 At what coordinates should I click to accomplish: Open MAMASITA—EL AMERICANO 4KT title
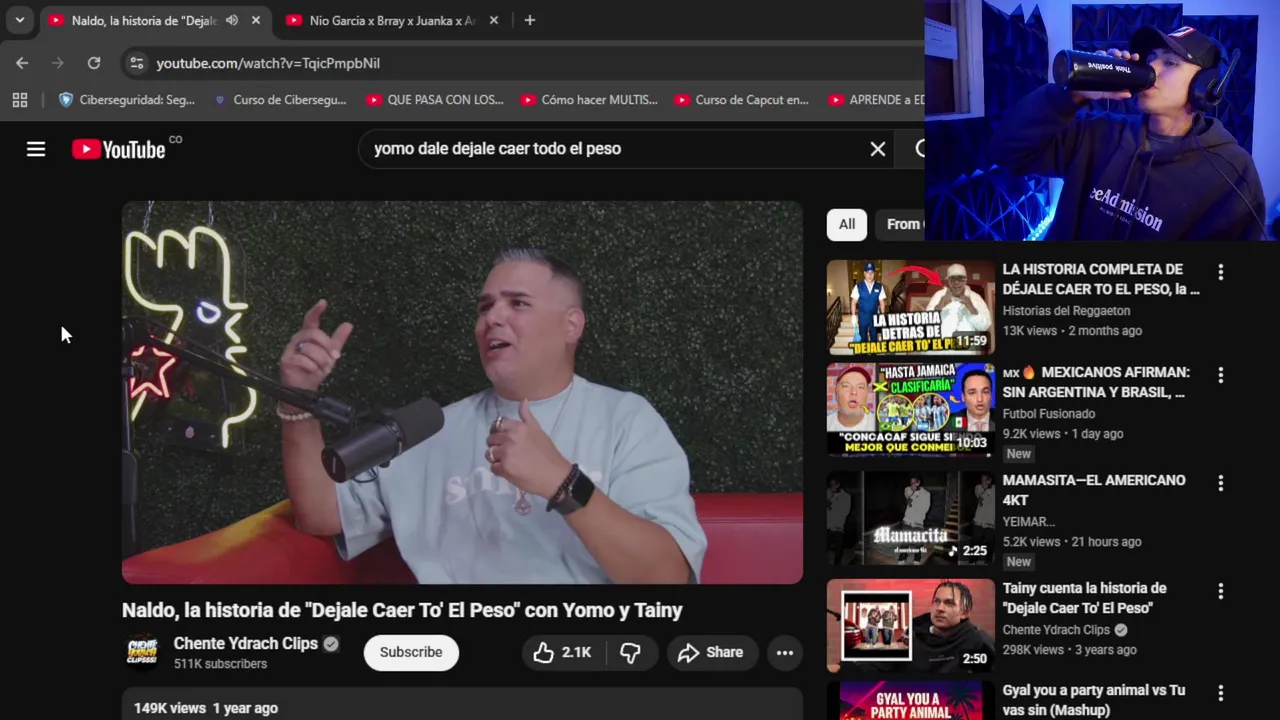click(x=1094, y=490)
